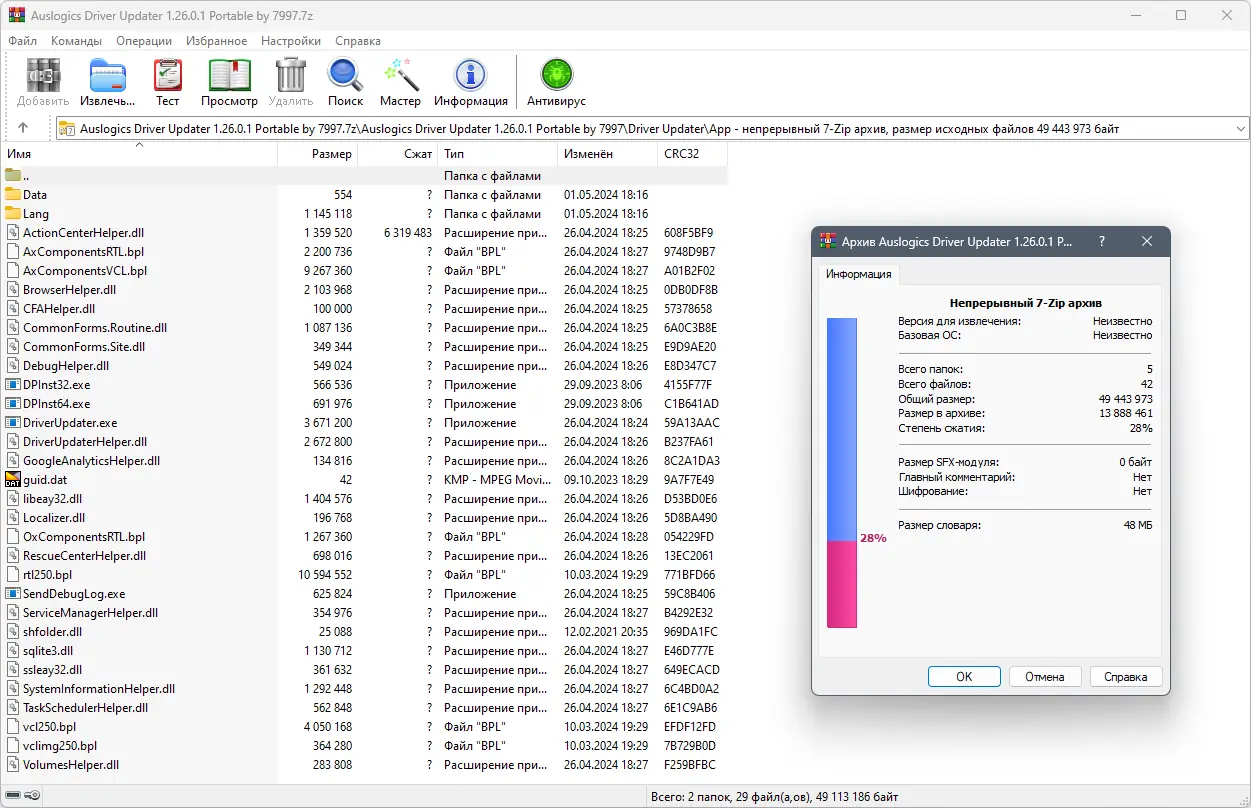1251x808 pixels.
Task: Open the Операции menu
Action: [x=144, y=41]
